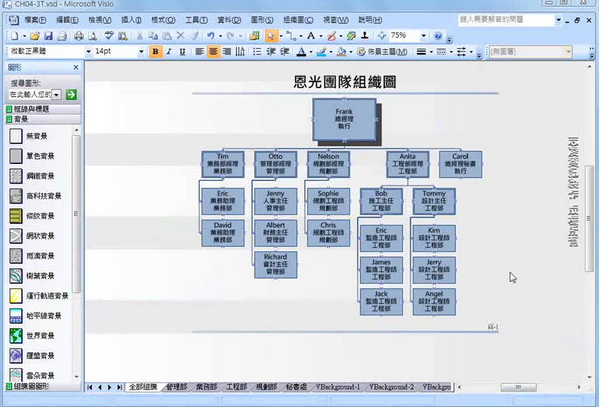Toggle italic text formatting
The width and height of the screenshot is (603, 407).
(169, 51)
